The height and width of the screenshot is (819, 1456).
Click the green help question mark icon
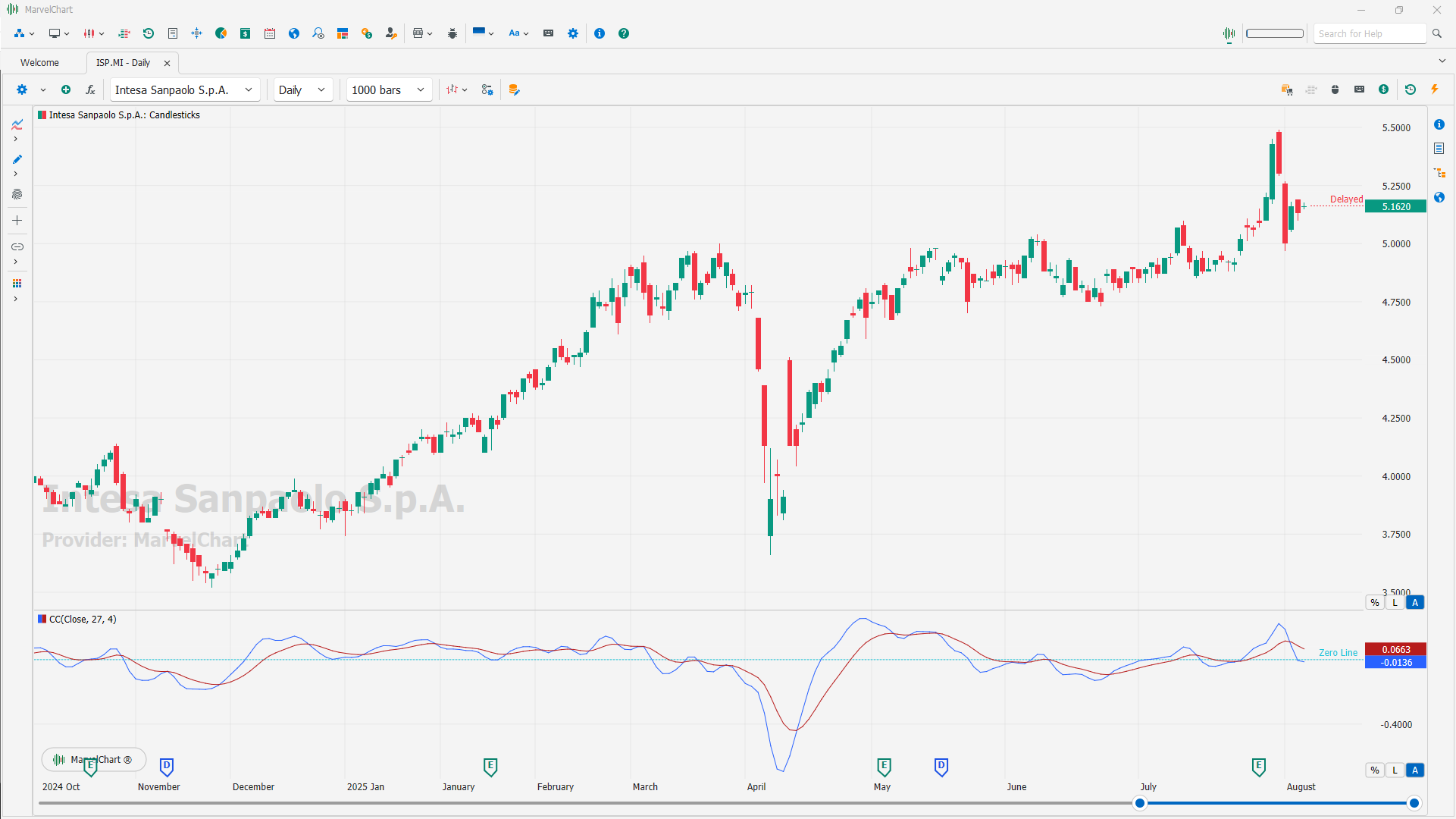624,33
